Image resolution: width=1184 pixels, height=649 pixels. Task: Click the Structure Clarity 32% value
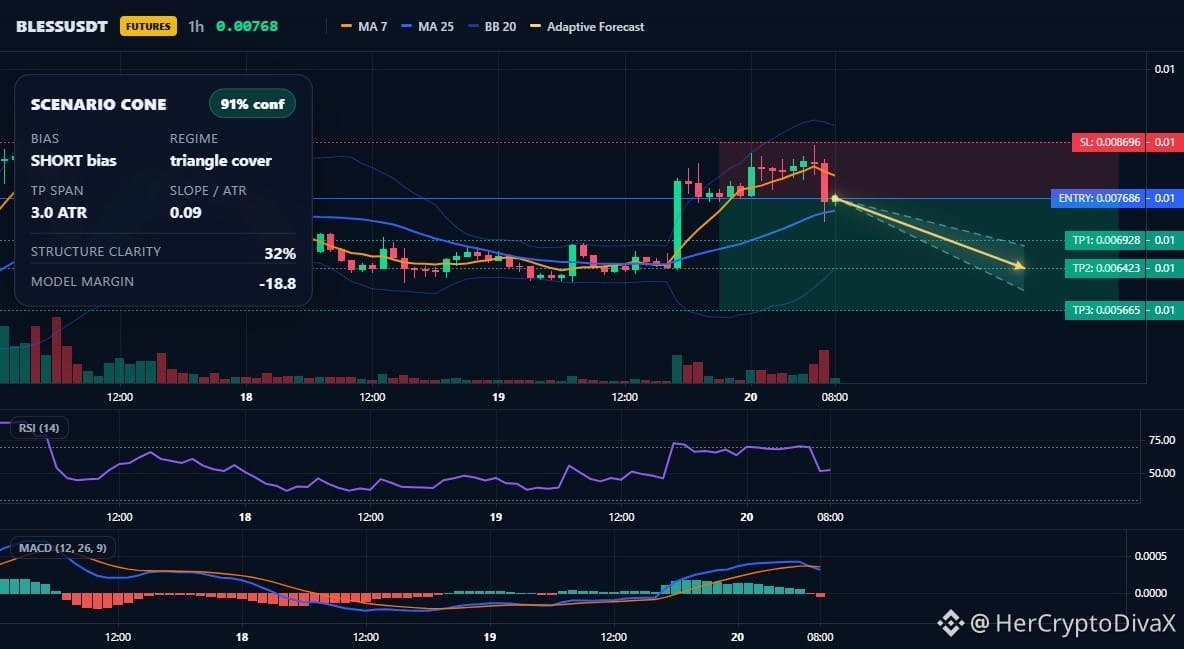point(280,253)
